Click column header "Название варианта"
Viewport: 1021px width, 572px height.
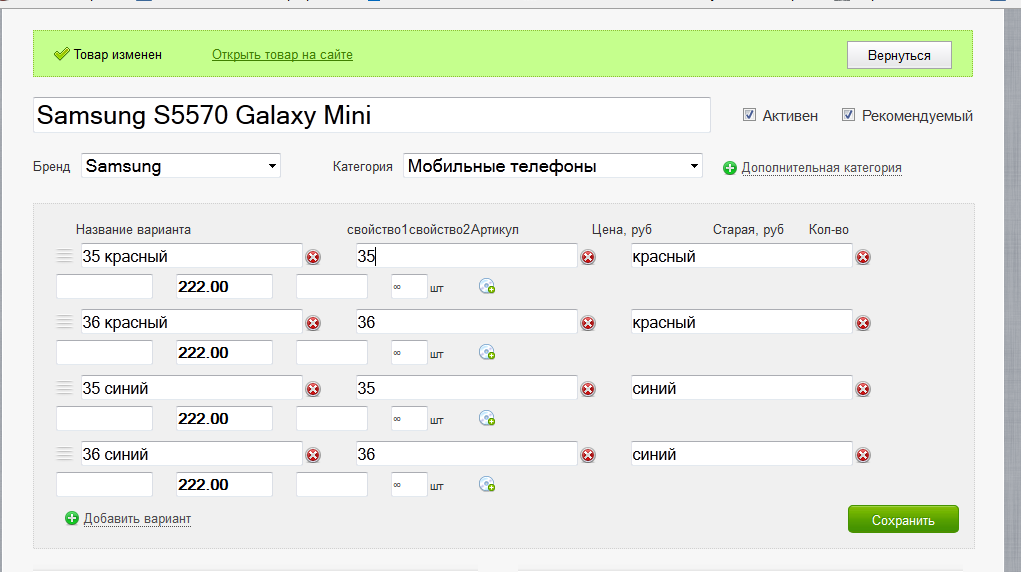tap(133, 229)
